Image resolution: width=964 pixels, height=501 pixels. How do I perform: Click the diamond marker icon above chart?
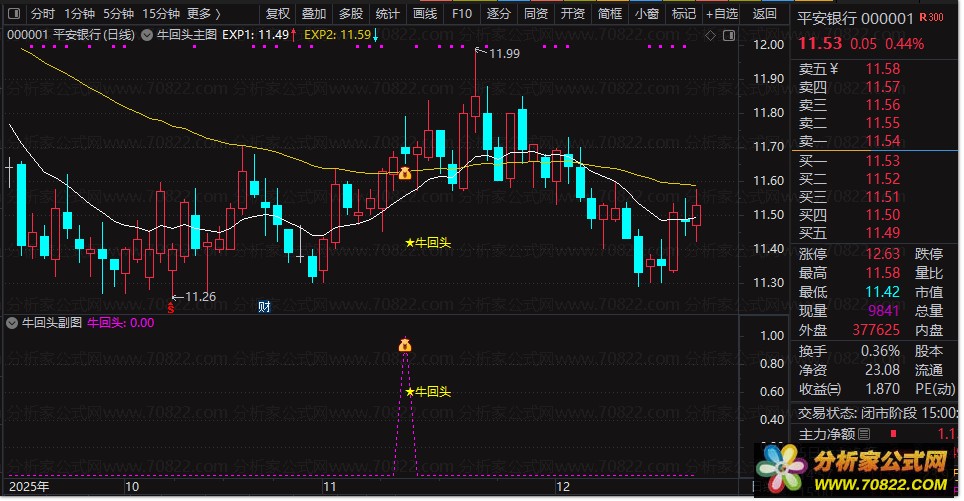pos(710,36)
